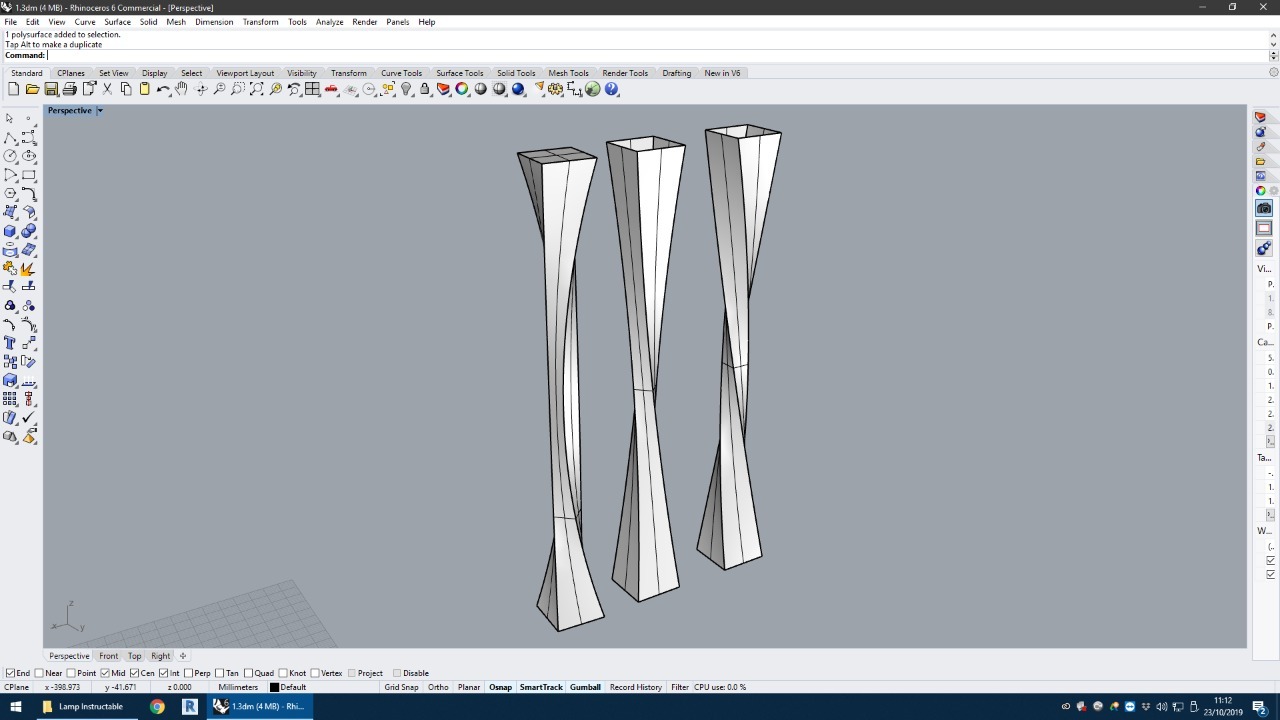Image resolution: width=1280 pixels, height=720 pixels.
Task: Click the New file icon
Action: point(13,89)
